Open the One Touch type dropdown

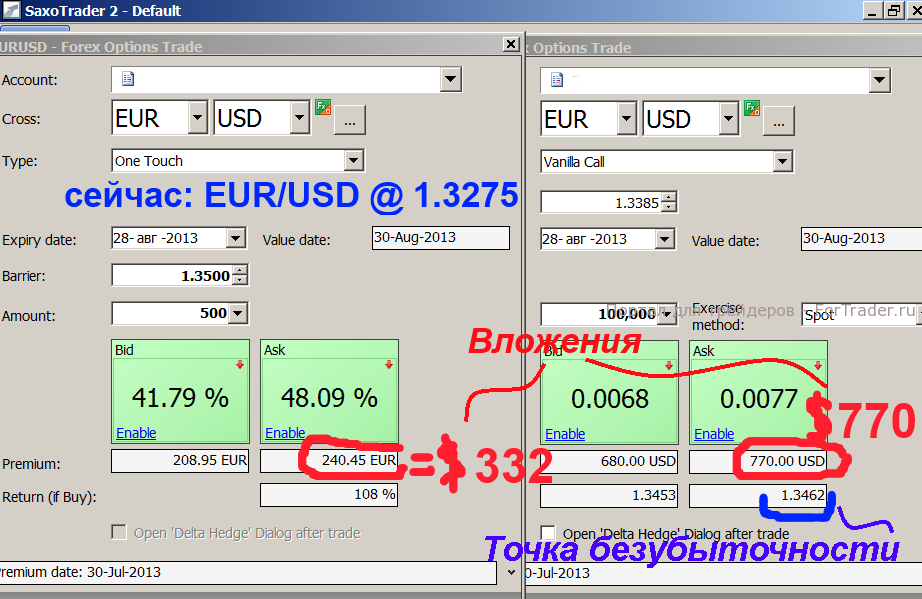point(353,160)
